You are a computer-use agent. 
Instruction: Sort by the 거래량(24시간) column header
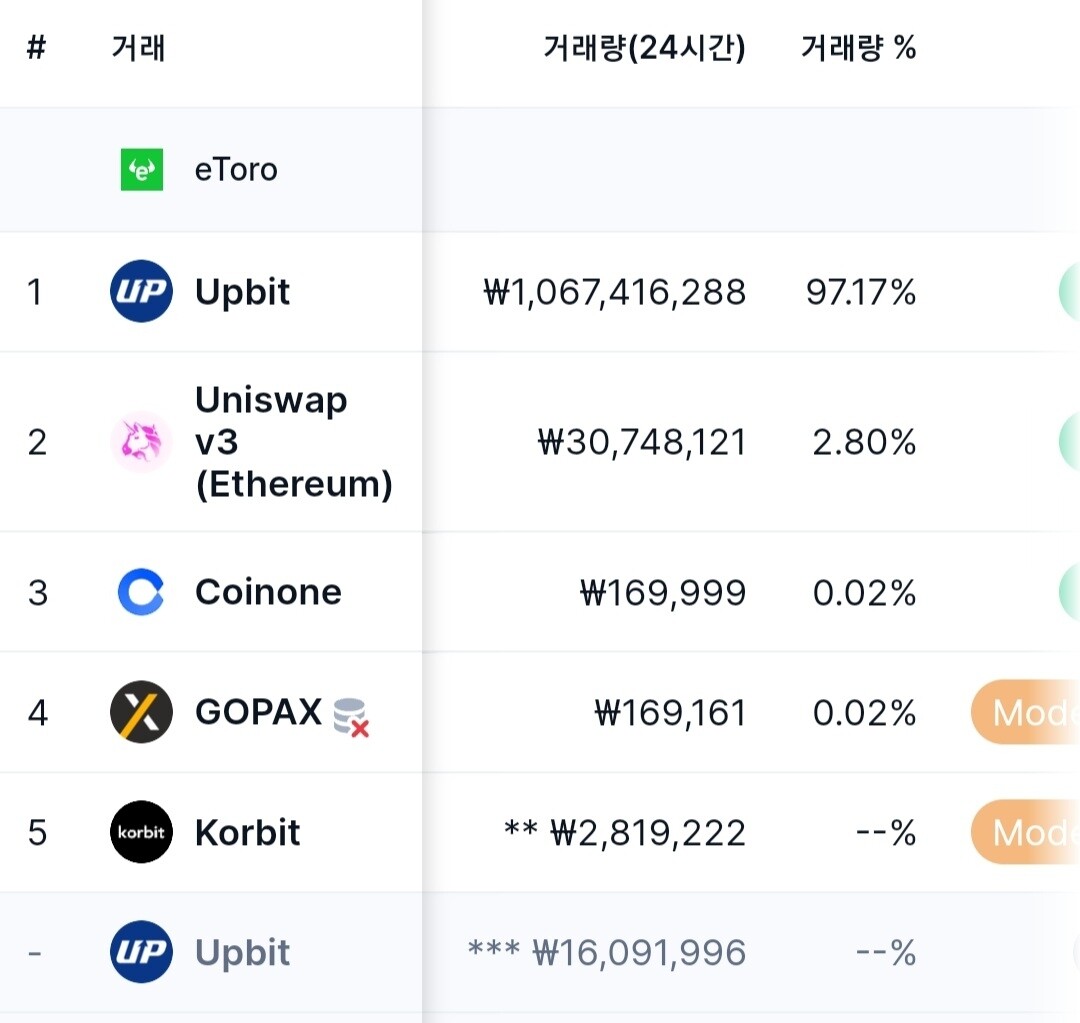pos(645,47)
